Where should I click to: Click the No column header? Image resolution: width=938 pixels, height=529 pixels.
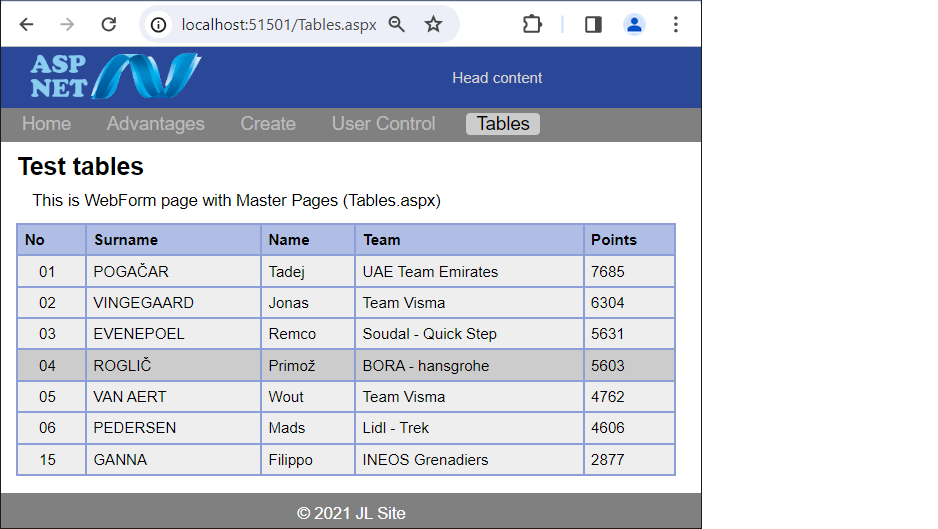pos(51,240)
